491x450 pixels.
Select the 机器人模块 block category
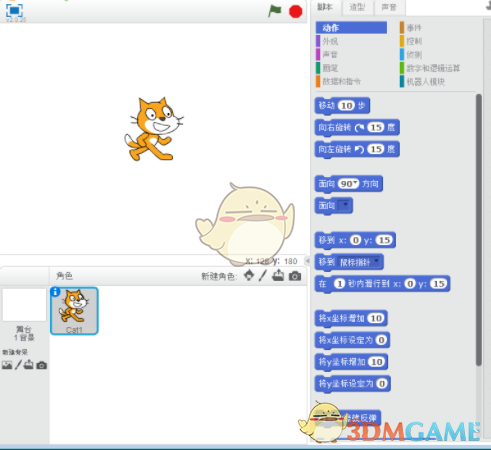[422, 82]
